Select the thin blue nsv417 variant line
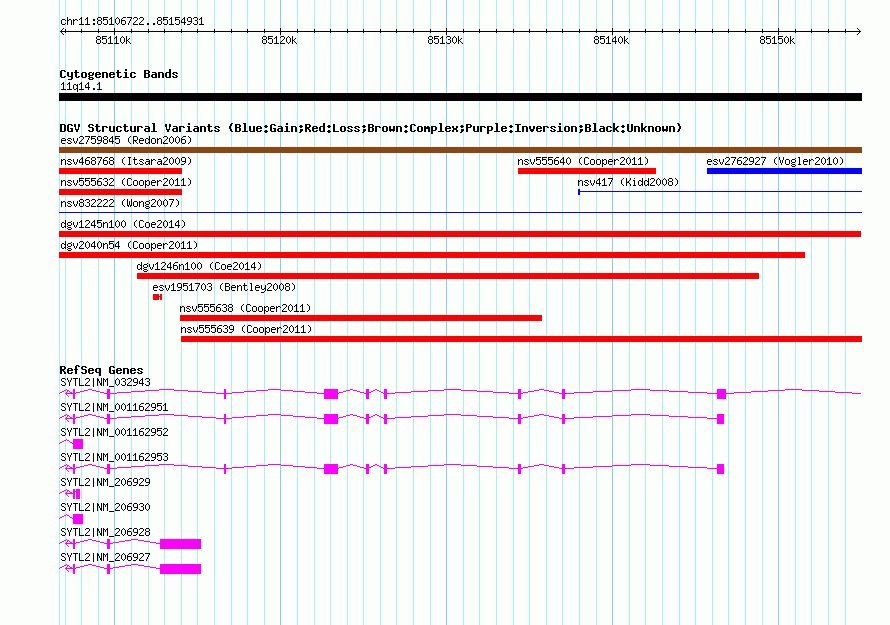Viewport: 890px width, 625px height. point(720,192)
